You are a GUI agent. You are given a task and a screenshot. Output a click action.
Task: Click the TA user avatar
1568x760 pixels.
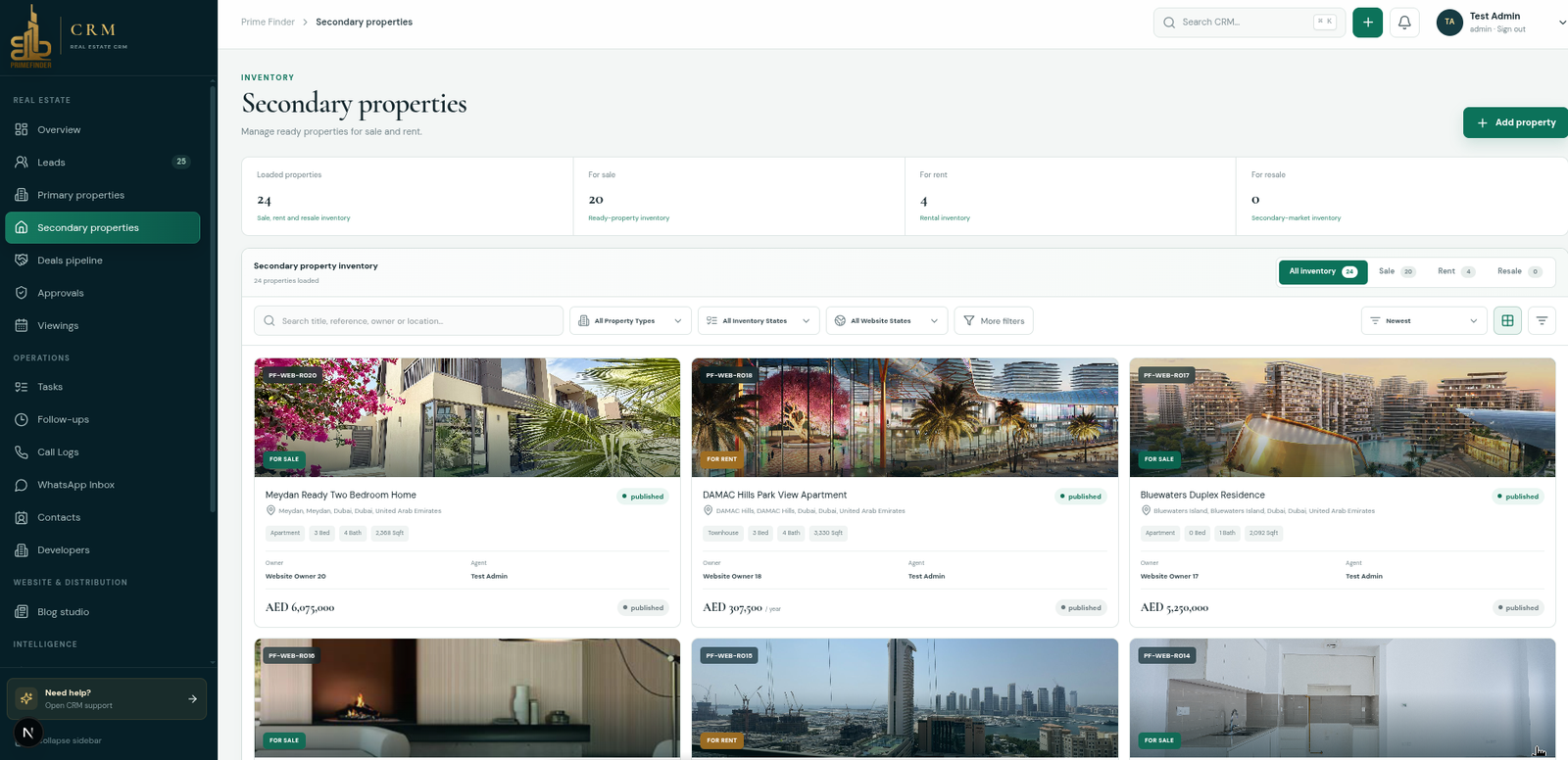[x=1449, y=23]
